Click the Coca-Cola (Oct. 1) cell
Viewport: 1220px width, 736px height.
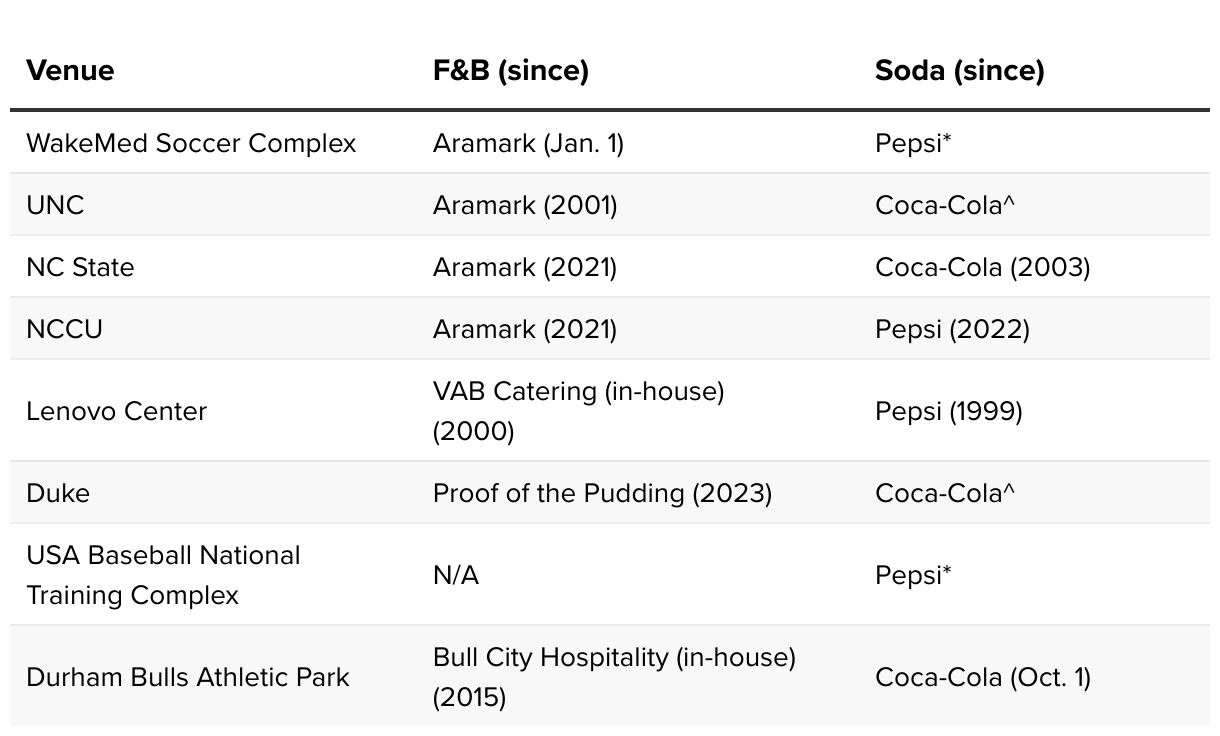point(982,677)
